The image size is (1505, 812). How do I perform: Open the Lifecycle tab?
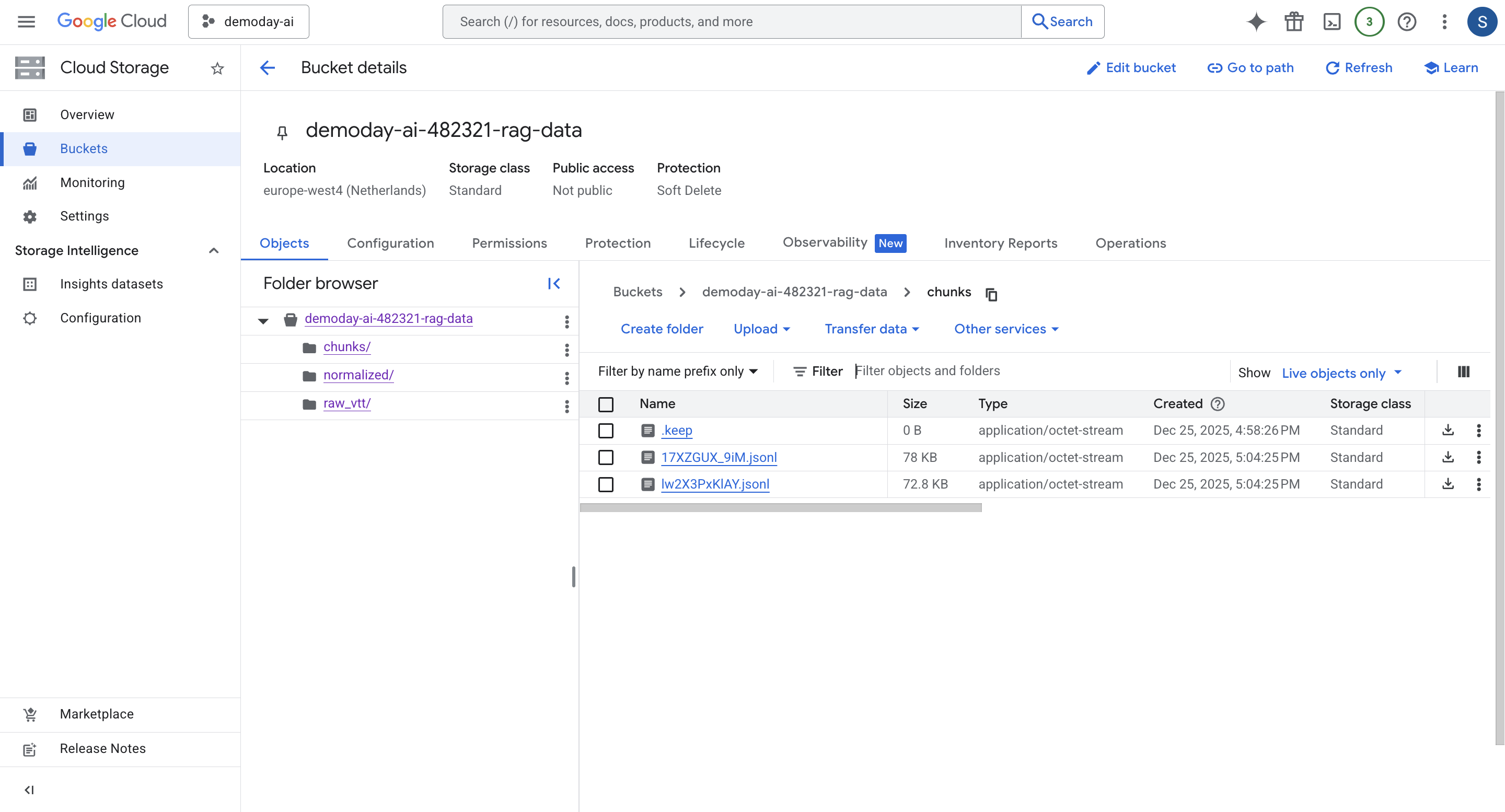716,243
